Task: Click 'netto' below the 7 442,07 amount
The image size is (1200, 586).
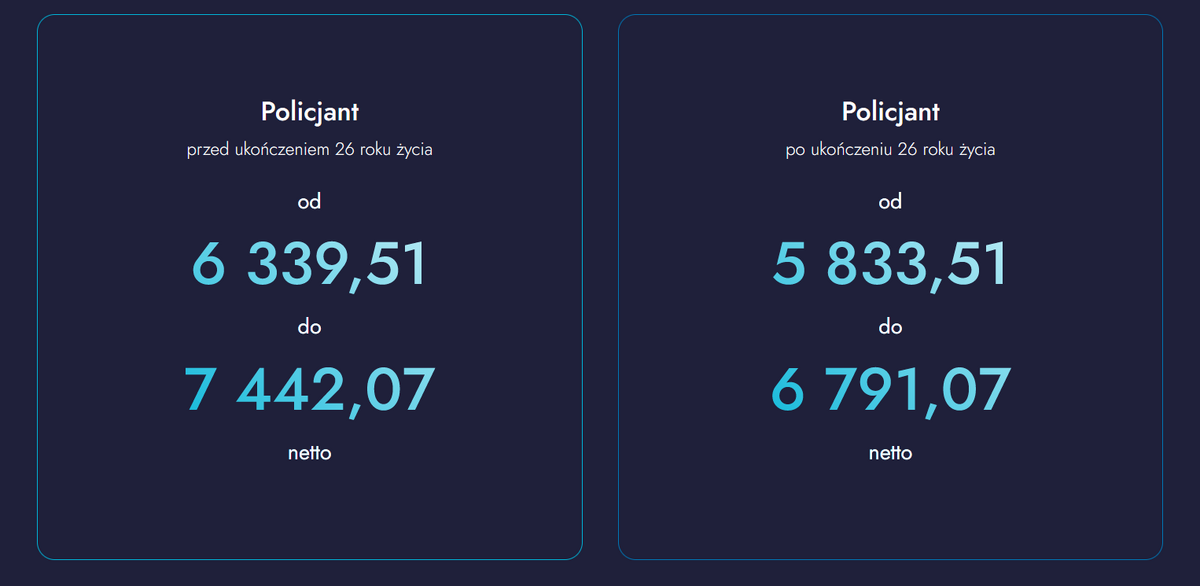Action: 309,453
